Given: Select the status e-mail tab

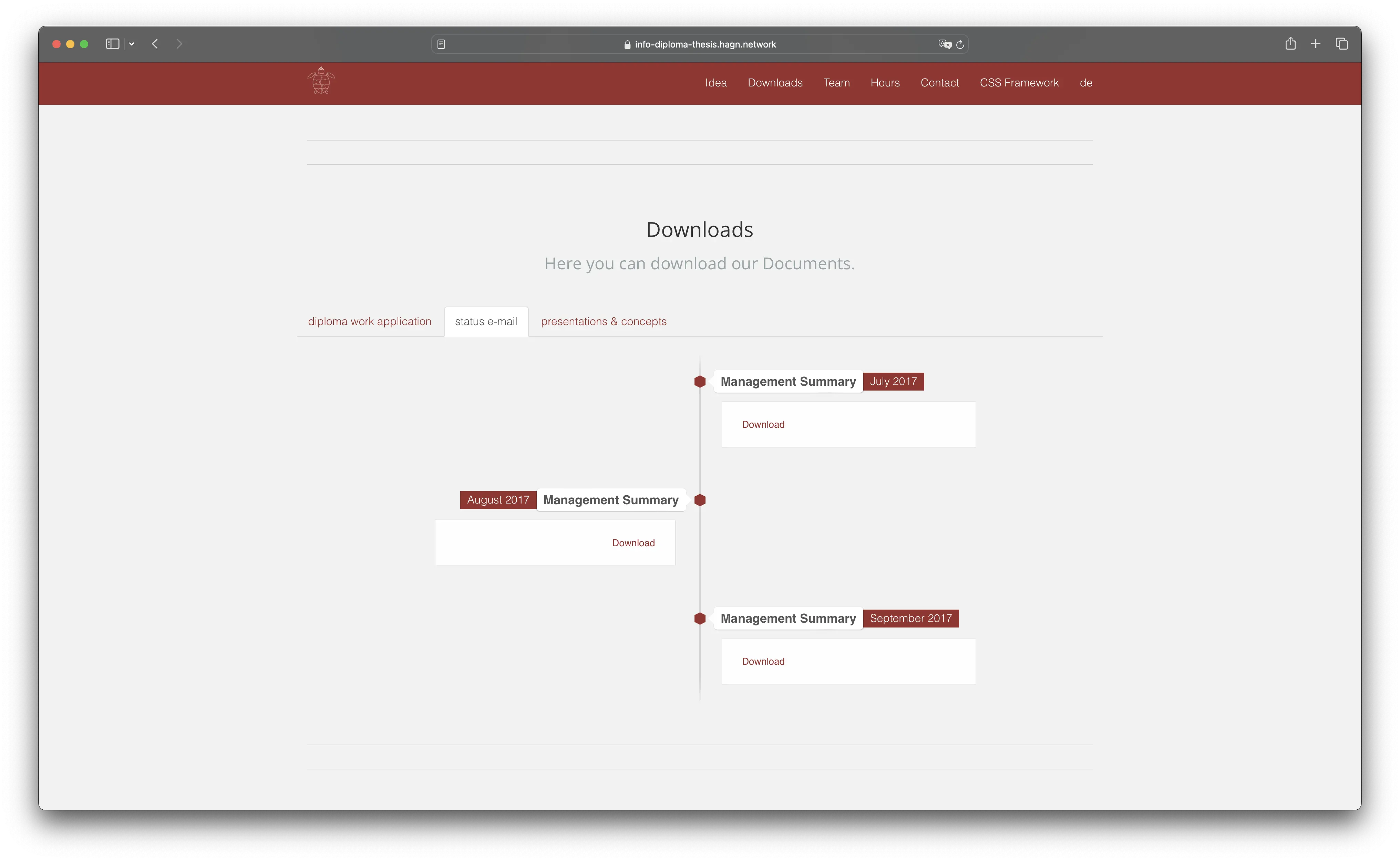Looking at the screenshot, I should pos(486,321).
